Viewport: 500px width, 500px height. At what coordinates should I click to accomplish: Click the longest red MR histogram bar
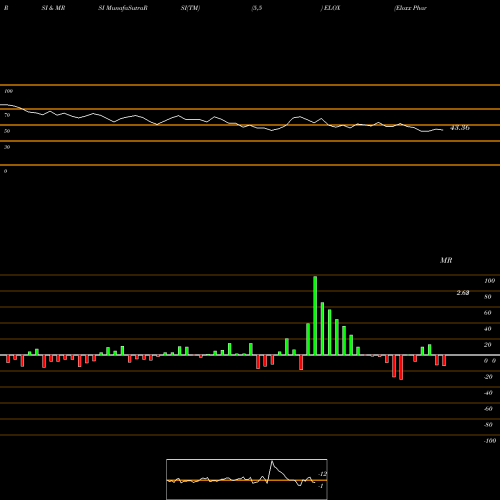[x=401, y=367]
